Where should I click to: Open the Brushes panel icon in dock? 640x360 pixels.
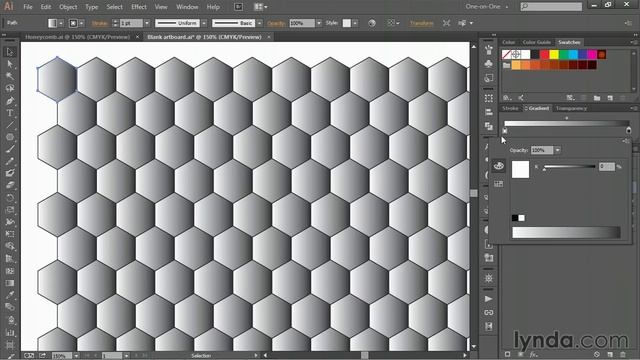pyautogui.click(x=489, y=50)
